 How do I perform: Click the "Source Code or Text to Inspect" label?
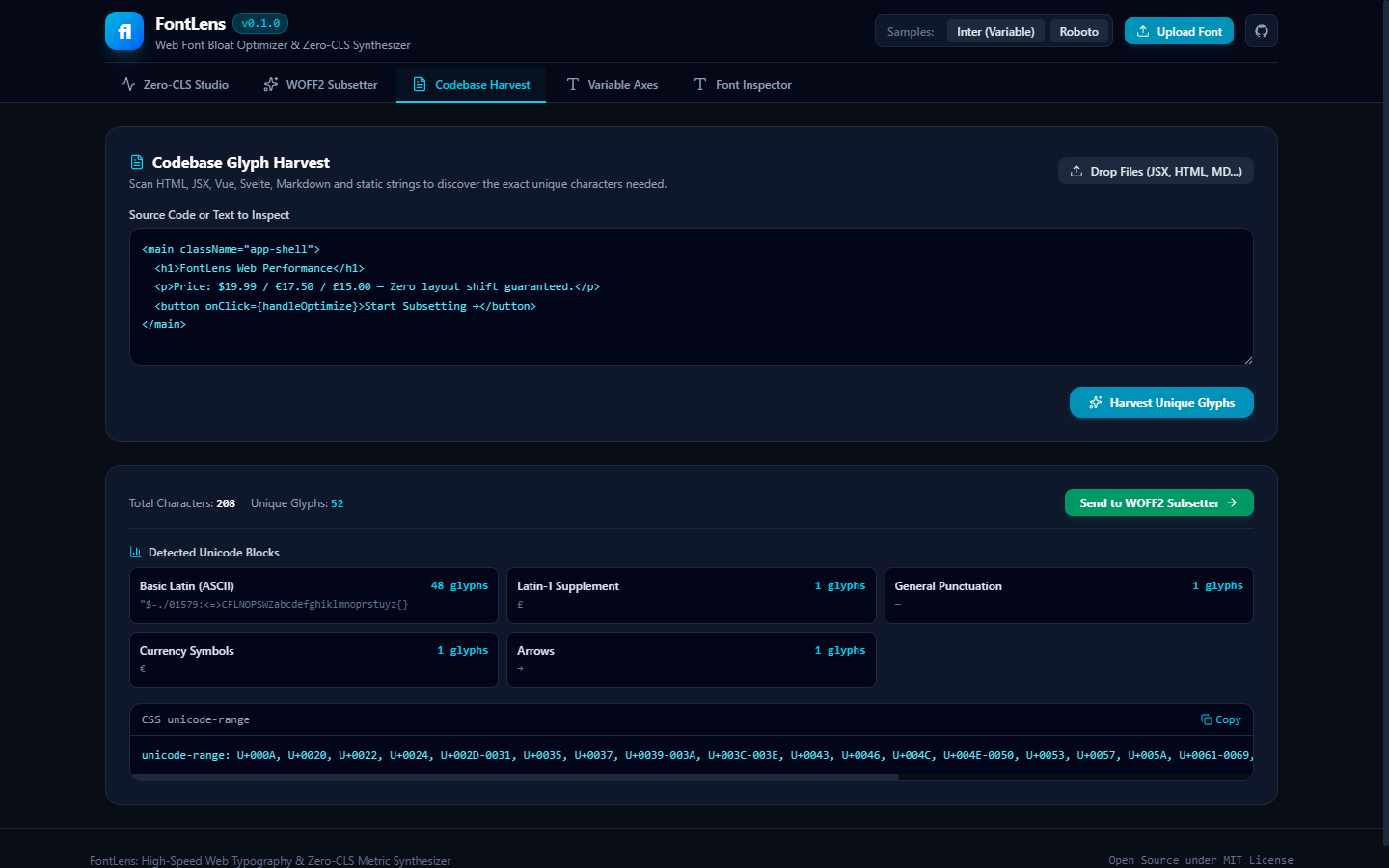[209, 215]
